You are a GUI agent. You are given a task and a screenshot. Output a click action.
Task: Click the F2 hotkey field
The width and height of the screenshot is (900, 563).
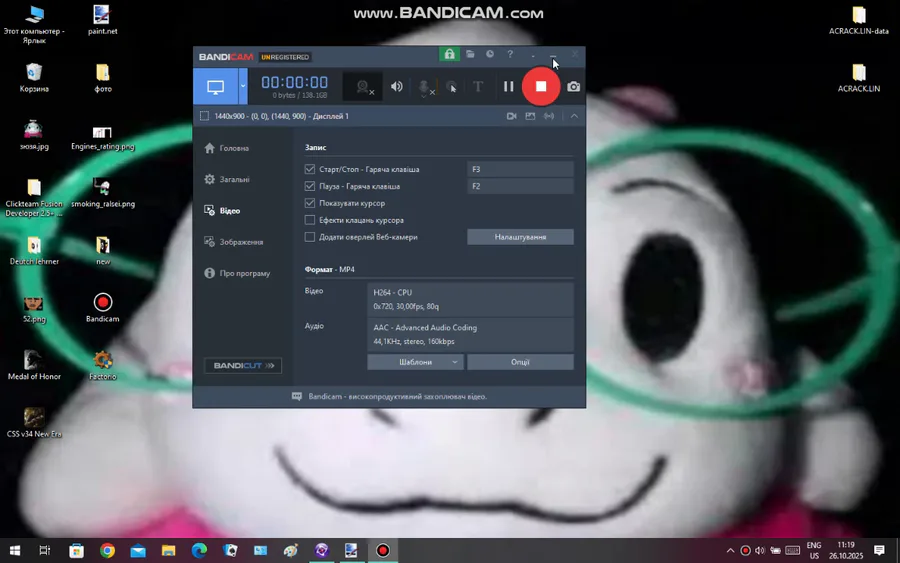(520, 186)
